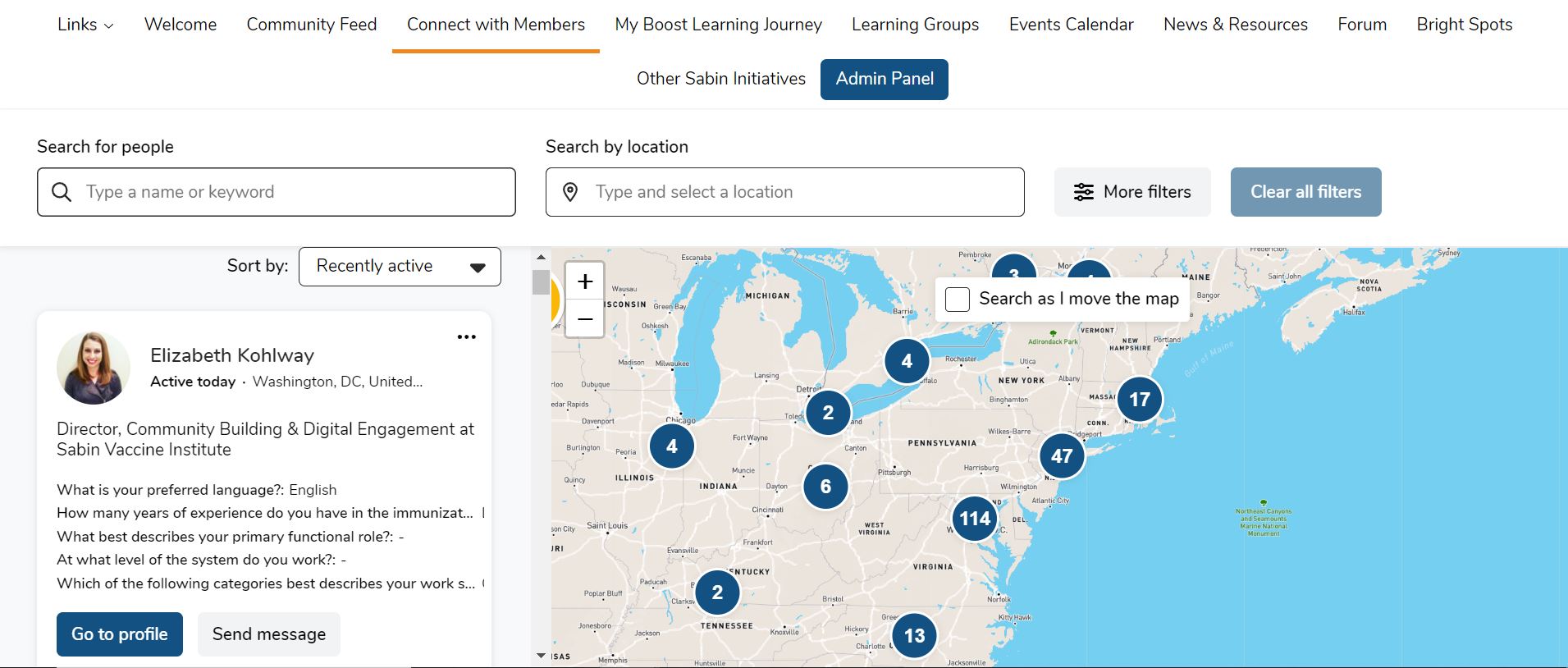This screenshot has width=1568, height=668.
Task: Click the 17 cluster marker near Massachusetts
Action: (x=1139, y=400)
